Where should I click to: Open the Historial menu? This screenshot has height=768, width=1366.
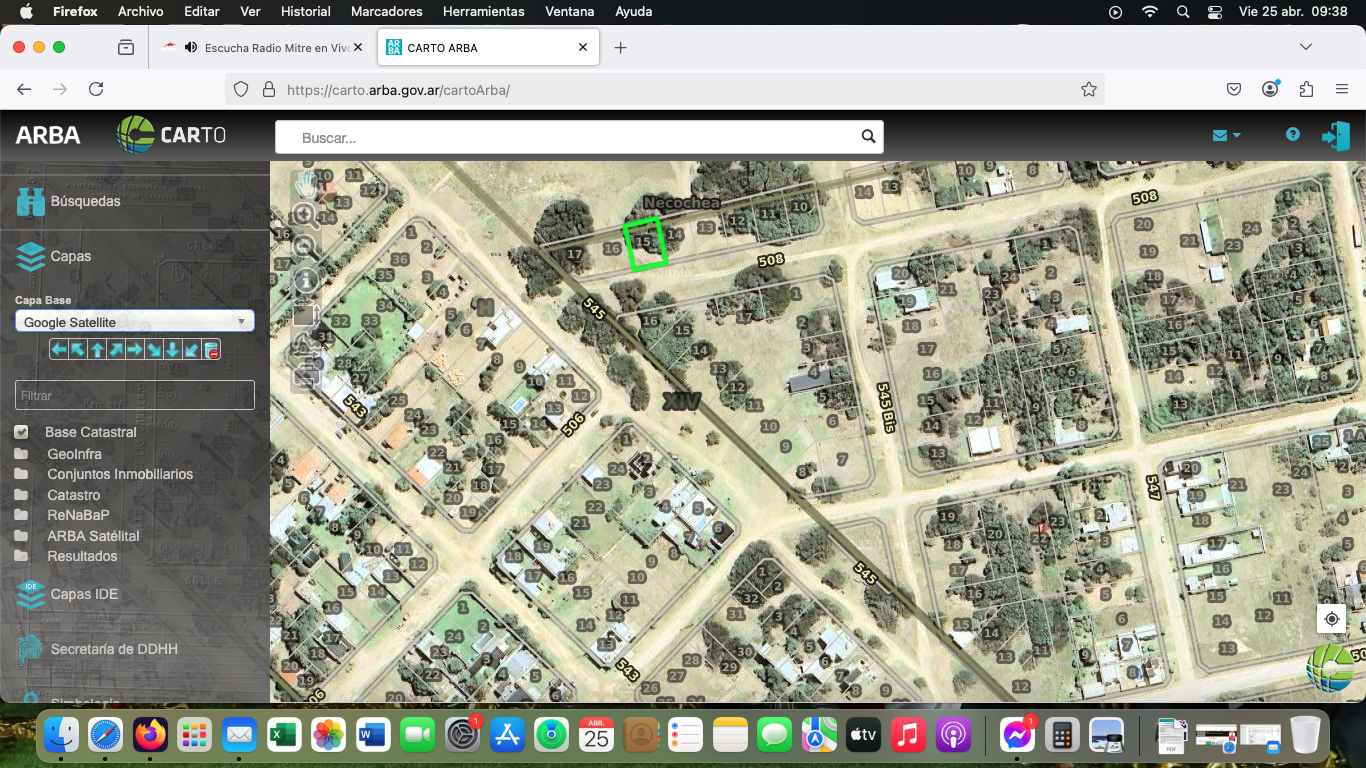[x=305, y=12]
